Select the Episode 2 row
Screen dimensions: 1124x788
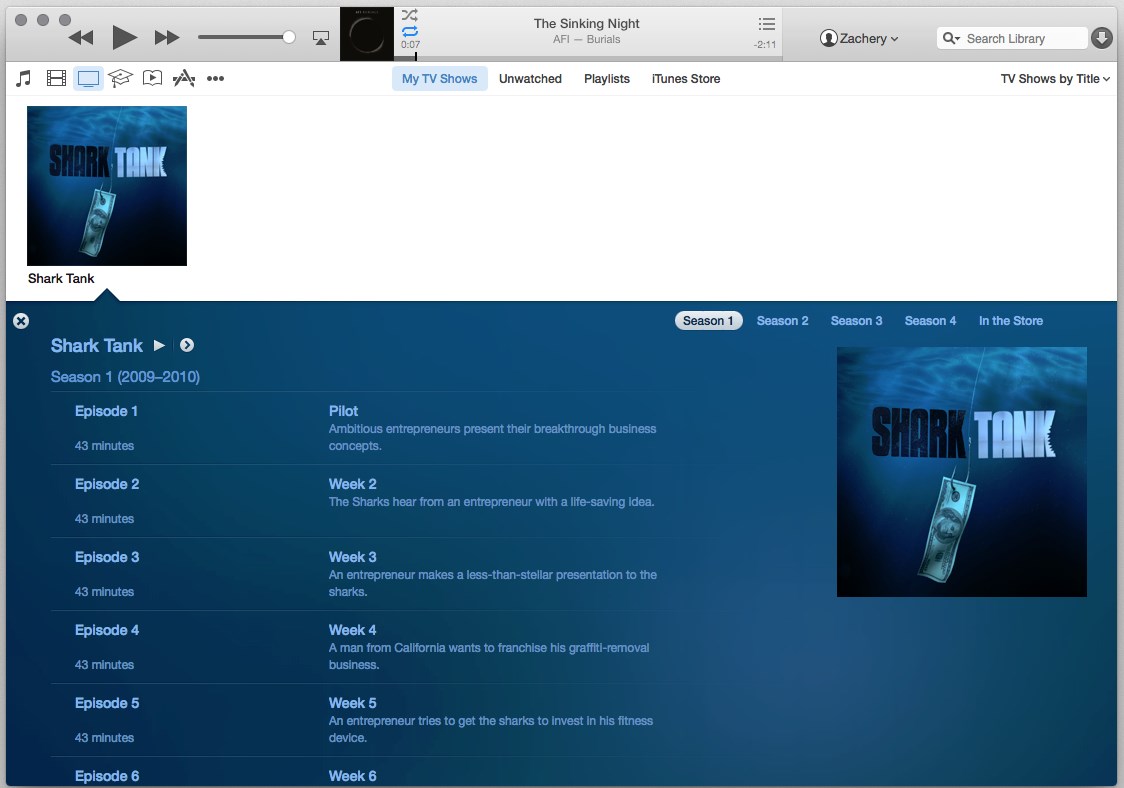366,501
